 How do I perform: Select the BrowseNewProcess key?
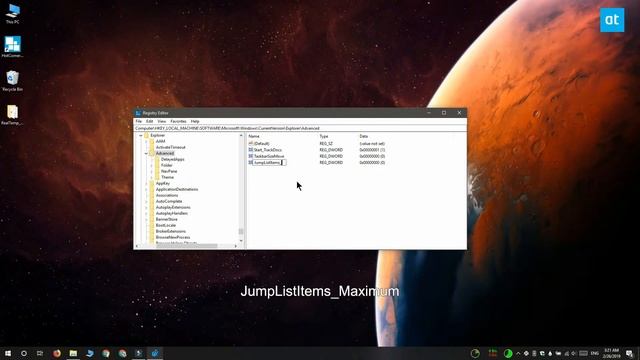point(173,237)
